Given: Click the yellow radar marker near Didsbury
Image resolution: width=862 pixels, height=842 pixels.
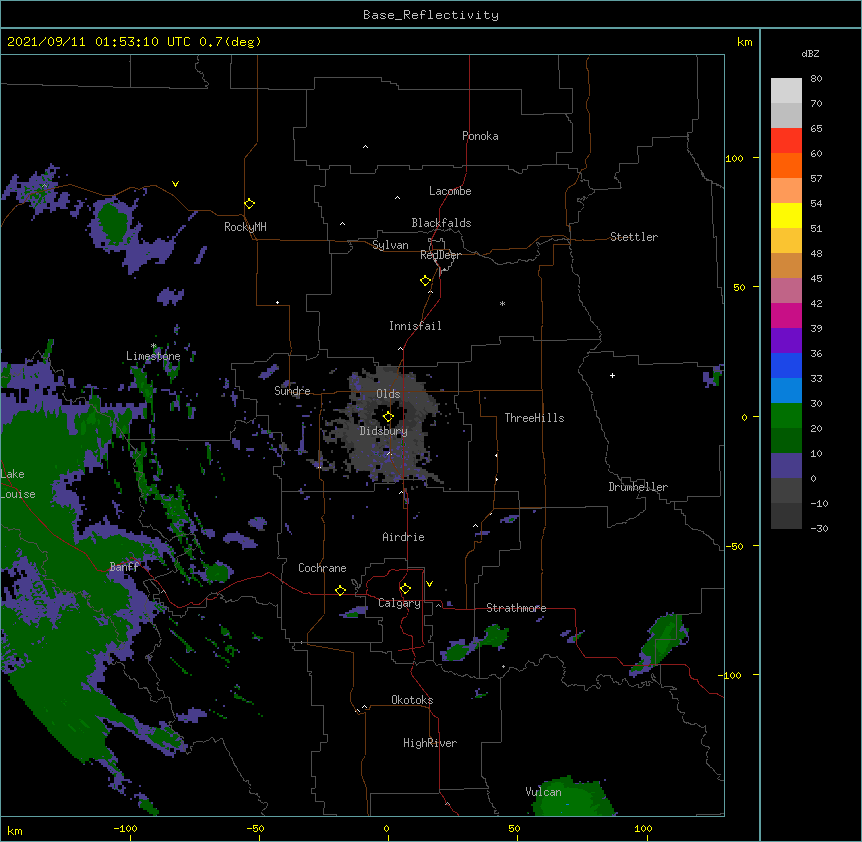Looking at the screenshot, I should 388,417.
